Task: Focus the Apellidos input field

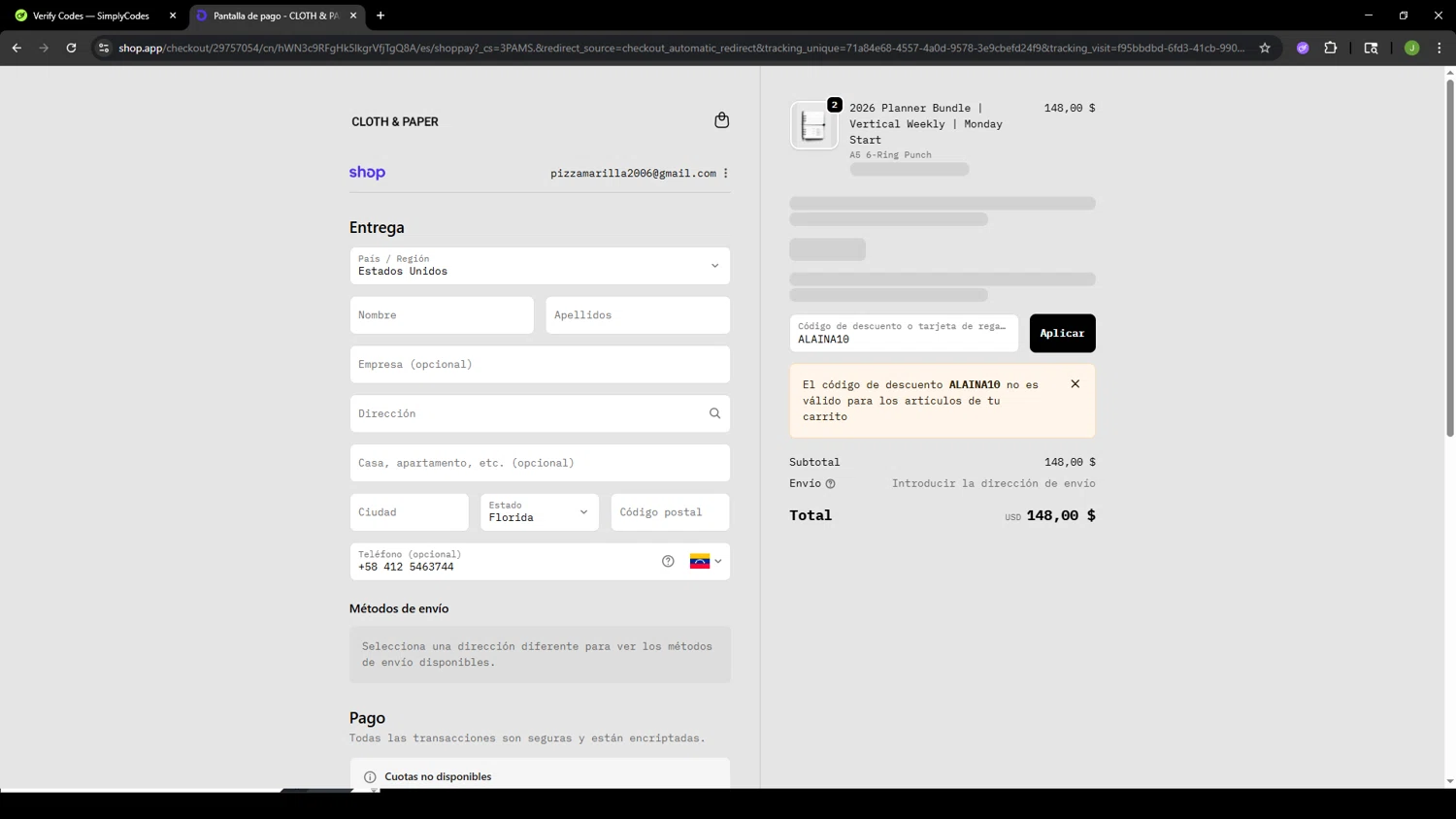Action: (638, 315)
